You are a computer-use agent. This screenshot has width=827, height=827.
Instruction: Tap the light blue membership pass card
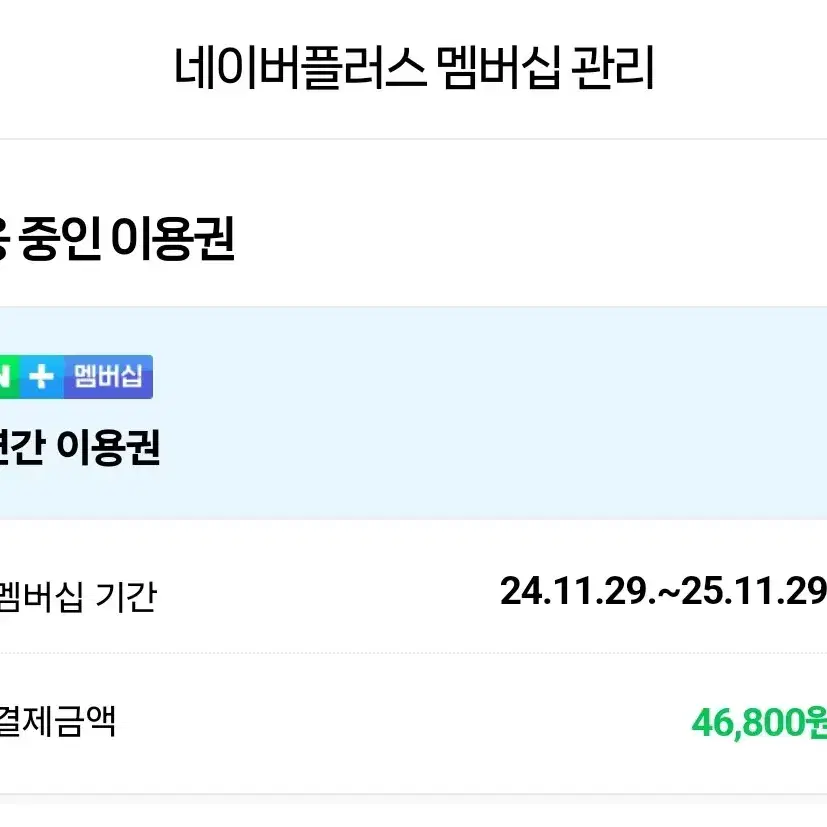pos(414,413)
